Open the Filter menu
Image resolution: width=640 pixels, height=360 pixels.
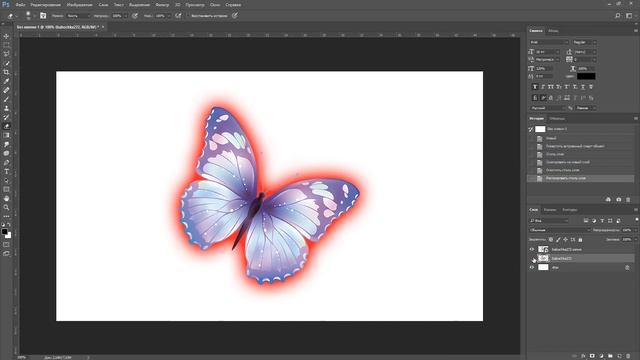click(162, 5)
